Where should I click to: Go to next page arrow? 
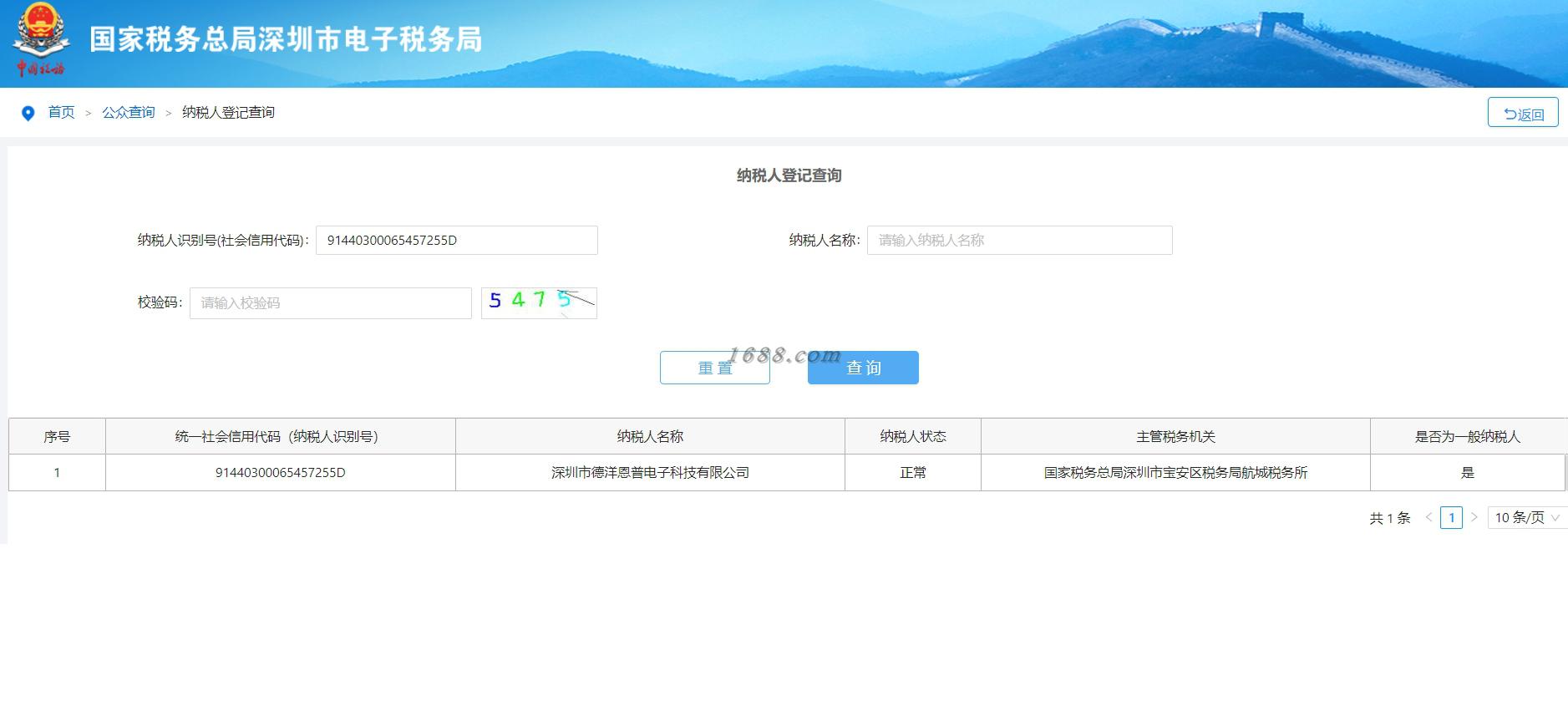(1474, 517)
